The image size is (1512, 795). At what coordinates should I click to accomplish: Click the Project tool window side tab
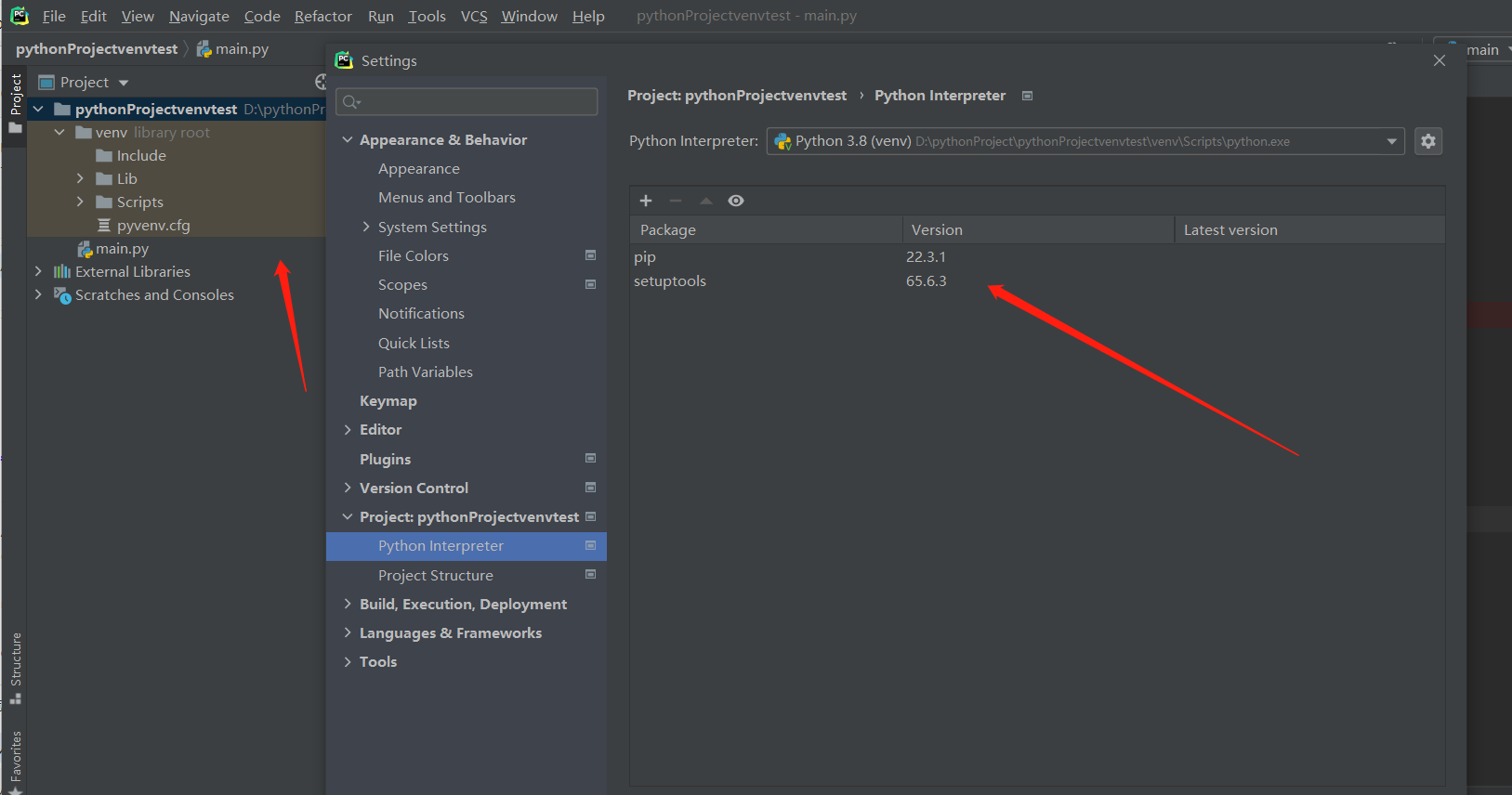(16, 102)
